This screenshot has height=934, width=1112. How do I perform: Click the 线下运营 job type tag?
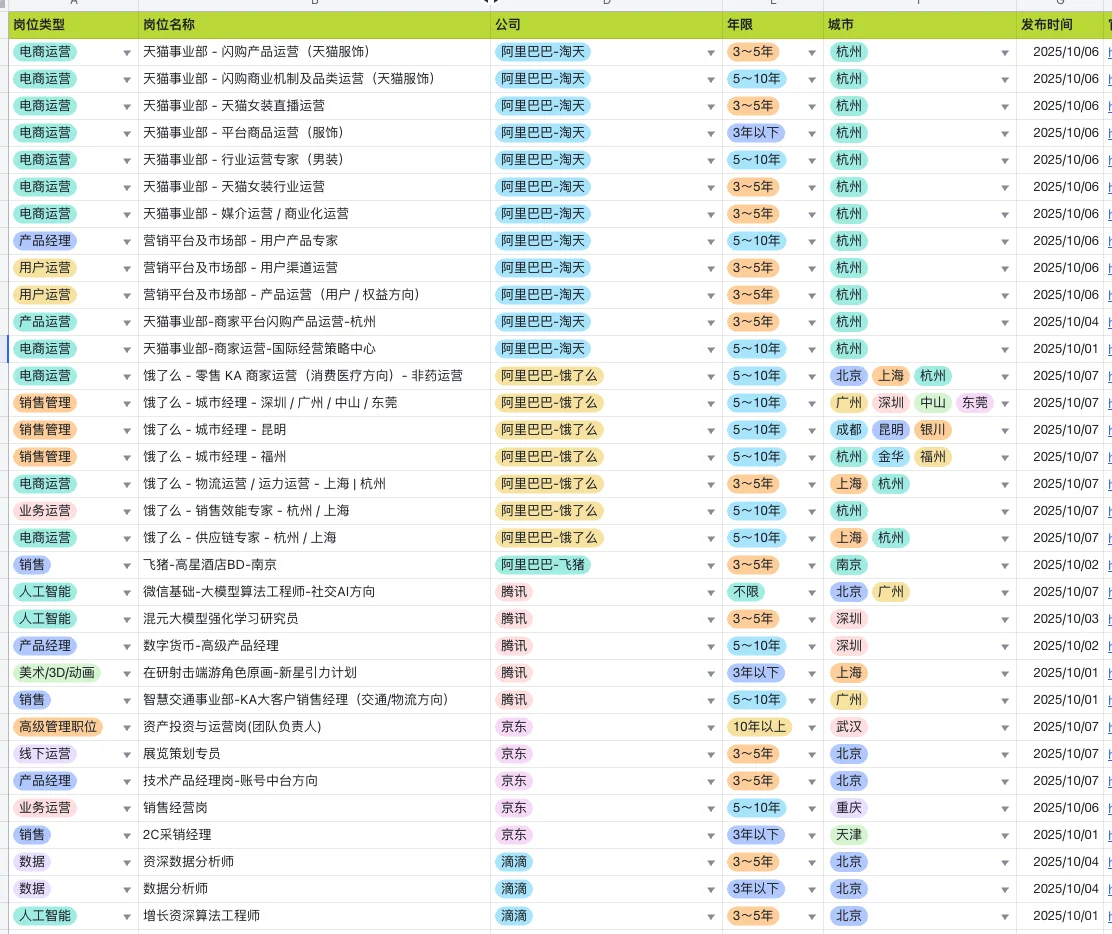pos(45,753)
